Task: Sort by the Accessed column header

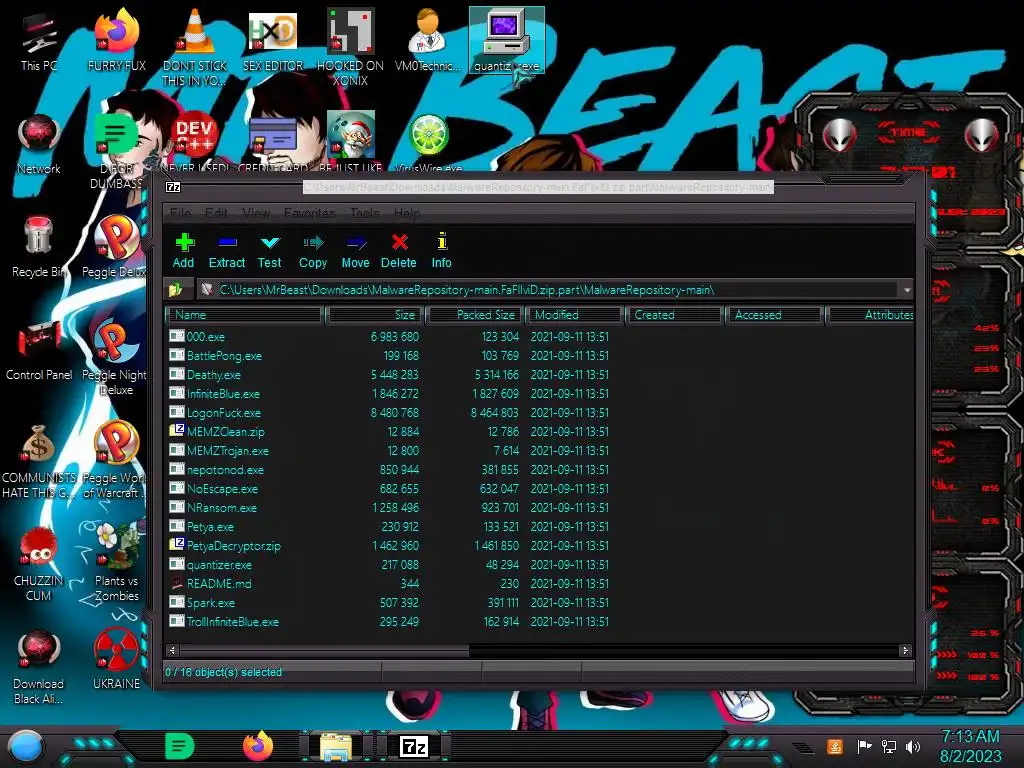Action: coord(775,315)
